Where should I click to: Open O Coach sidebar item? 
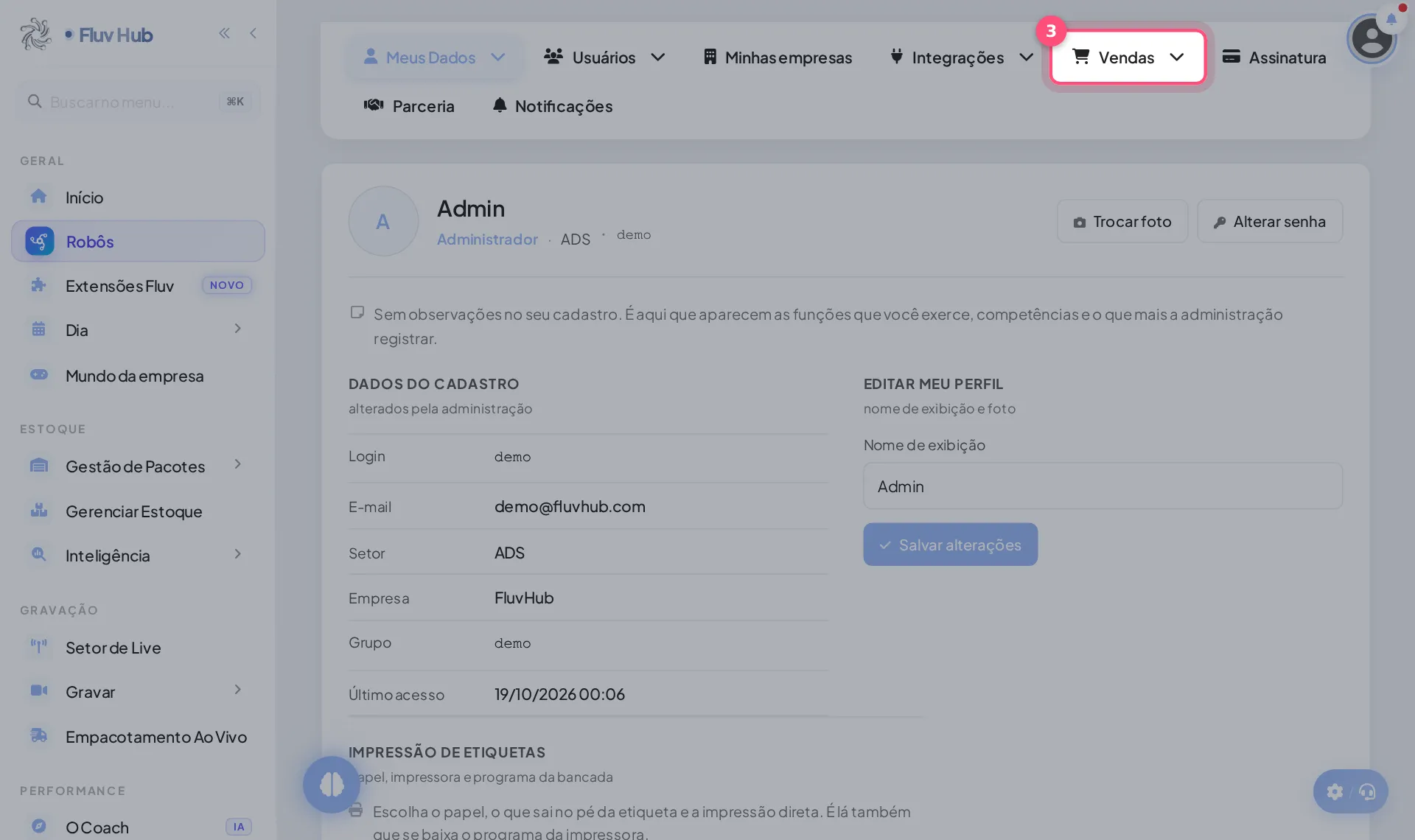click(x=138, y=827)
